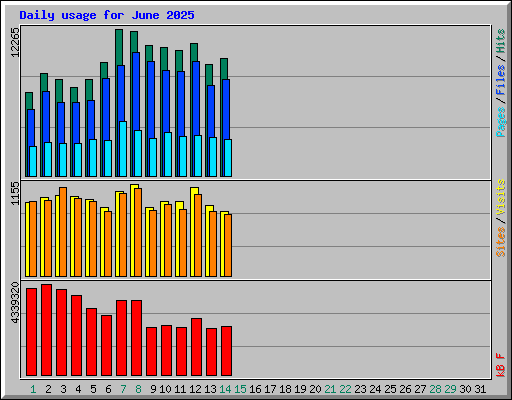Select day 20 on the date axis
The width and height of the screenshot is (512, 400).
(315, 389)
